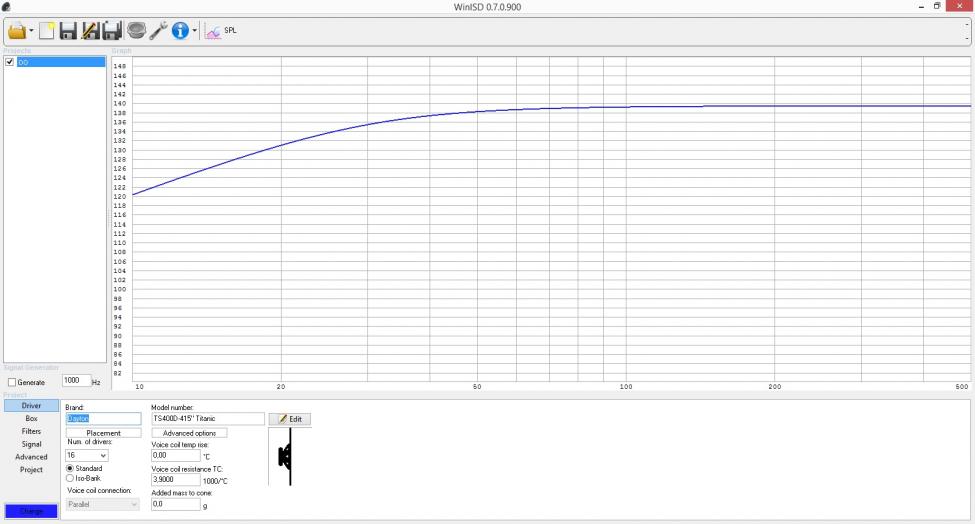Open the Placement button
The height and width of the screenshot is (524, 975).
[x=103, y=433]
